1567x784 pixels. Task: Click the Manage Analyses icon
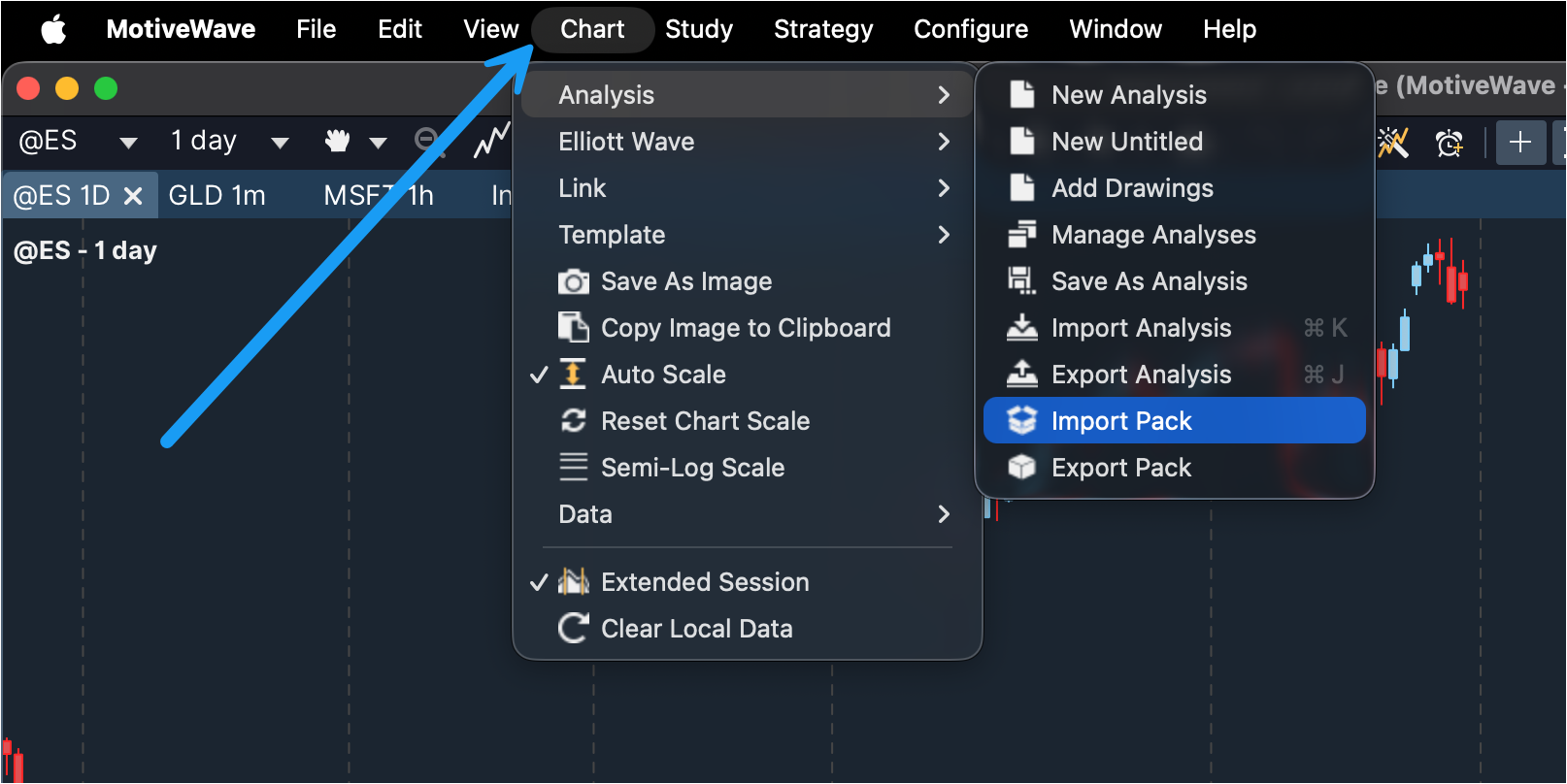point(1021,235)
